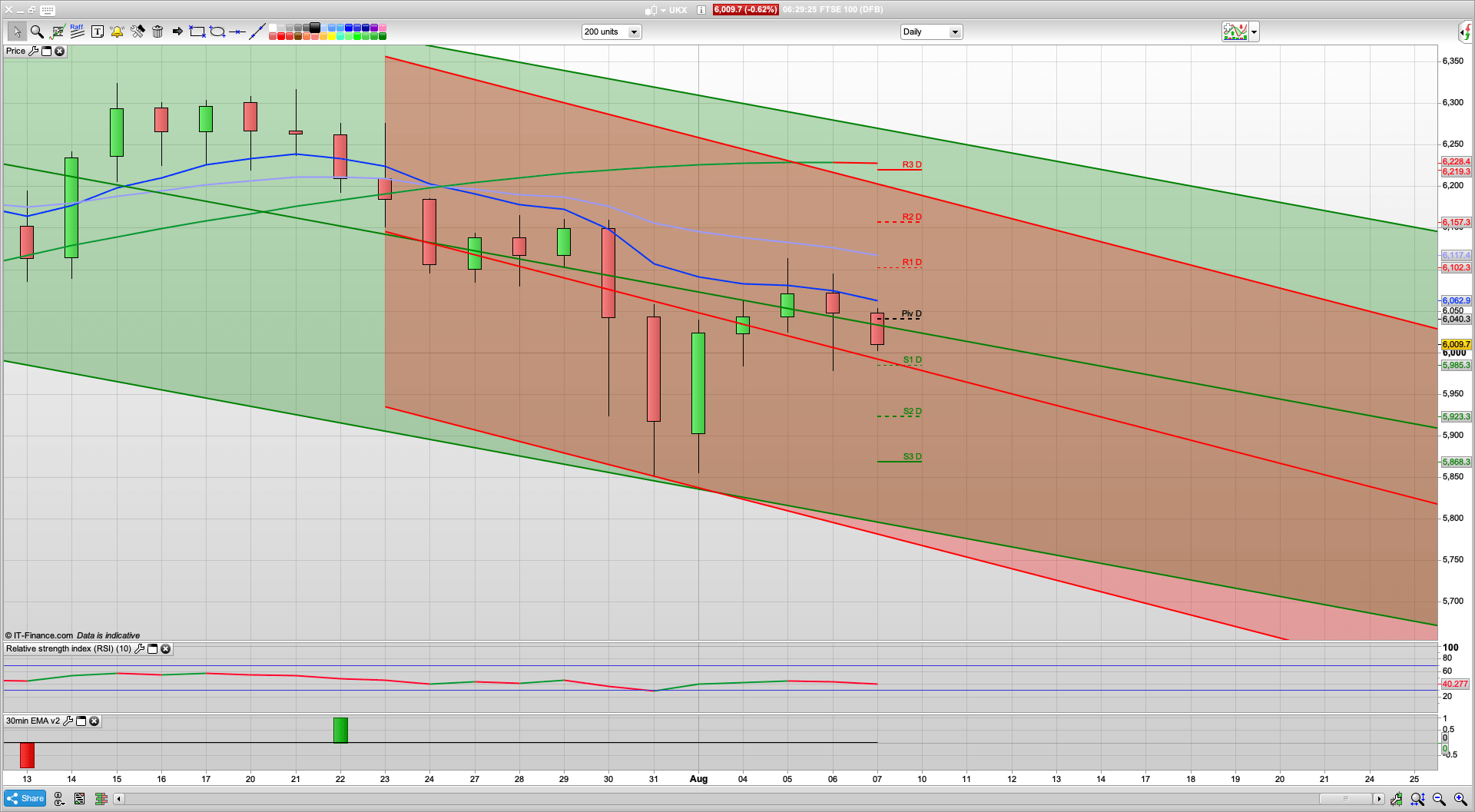Open the chart link chain dropdown

[58, 799]
